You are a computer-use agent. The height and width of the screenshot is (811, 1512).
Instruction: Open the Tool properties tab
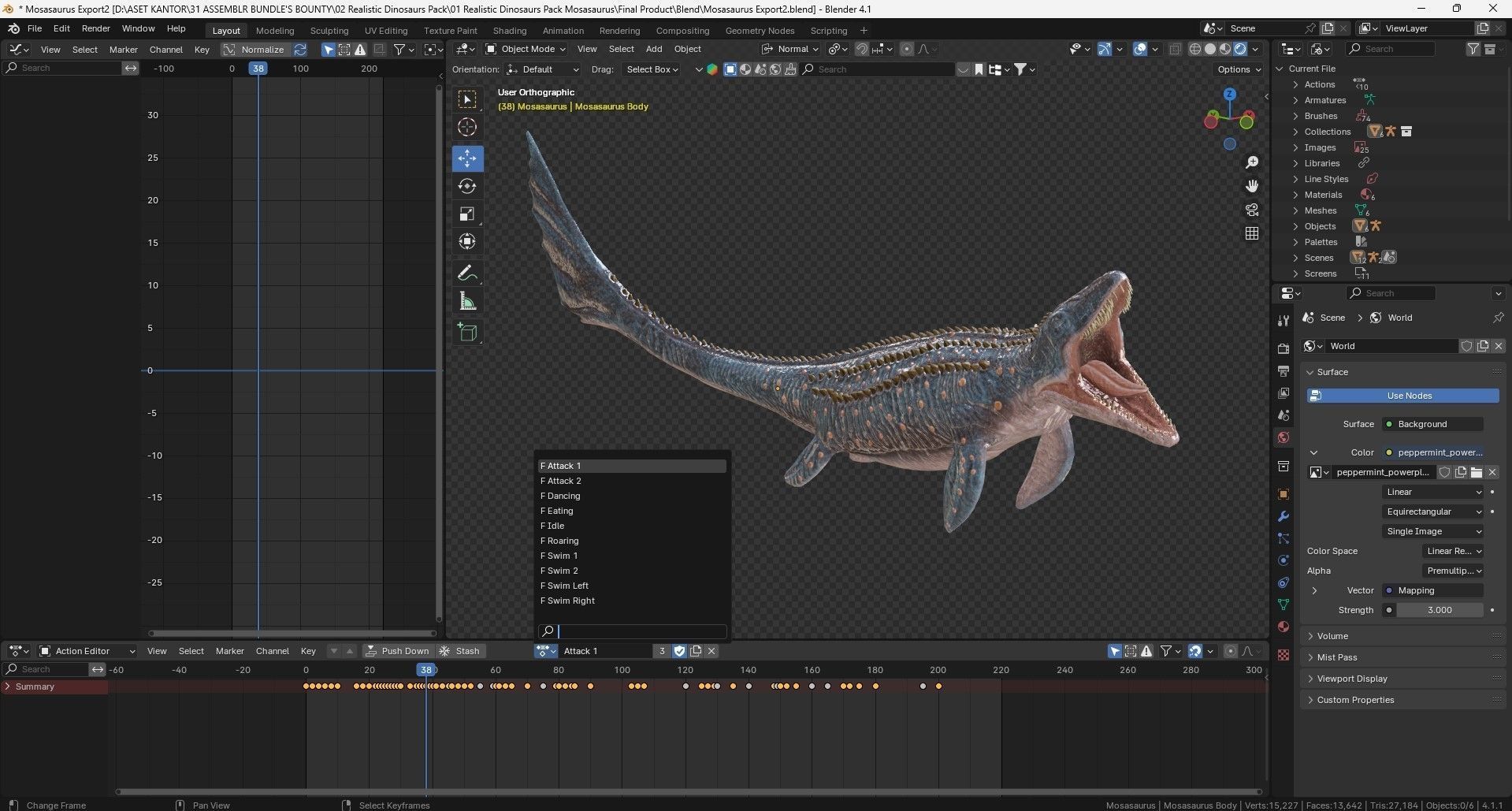click(x=1284, y=321)
